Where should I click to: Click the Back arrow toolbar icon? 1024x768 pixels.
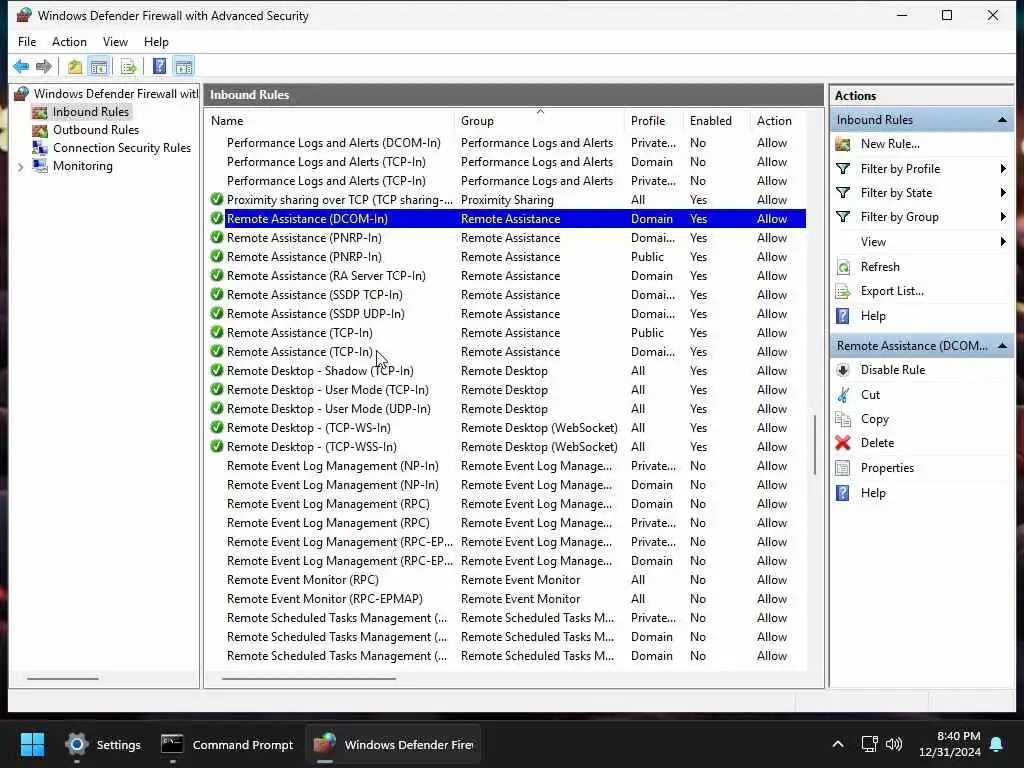[21, 66]
